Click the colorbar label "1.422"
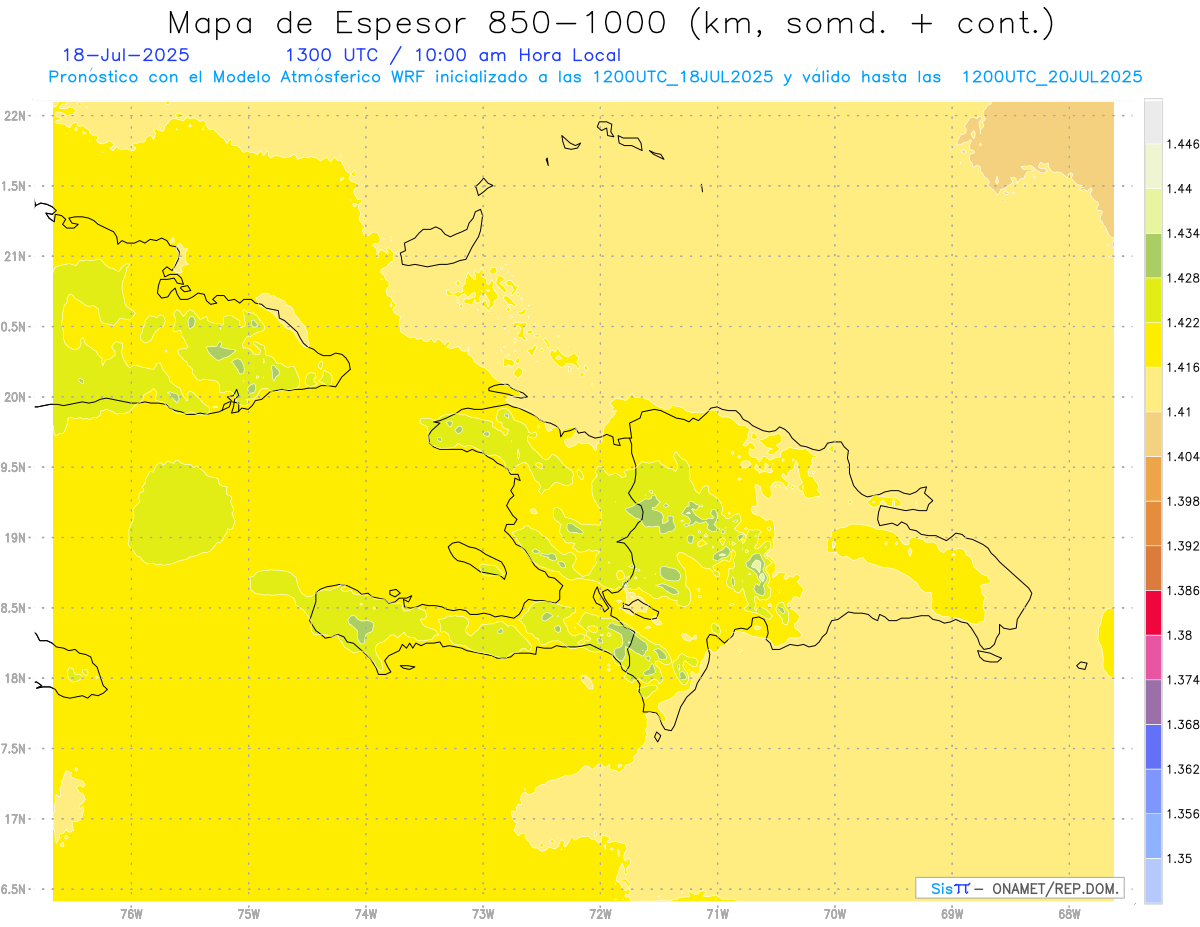The image size is (1200, 927). click(1185, 322)
